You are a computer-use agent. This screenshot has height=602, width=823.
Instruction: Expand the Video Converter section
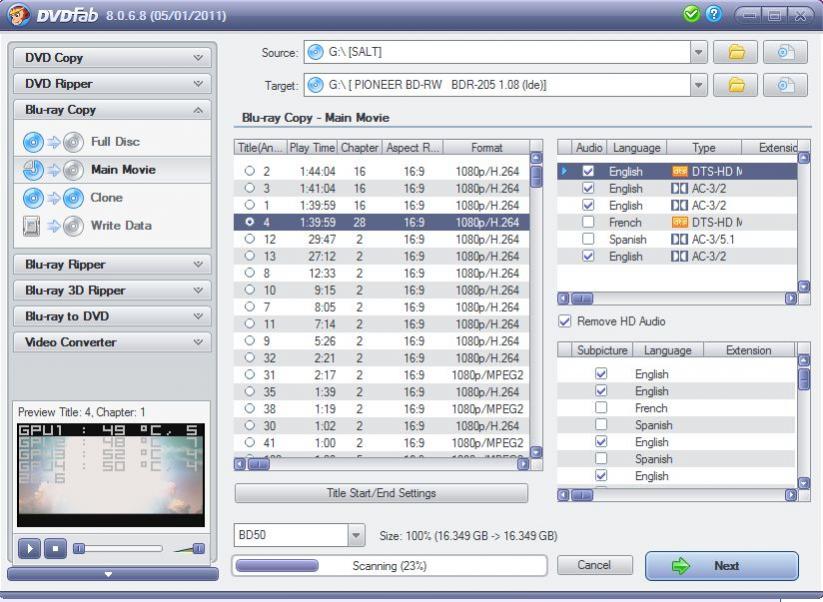[x=112, y=342]
